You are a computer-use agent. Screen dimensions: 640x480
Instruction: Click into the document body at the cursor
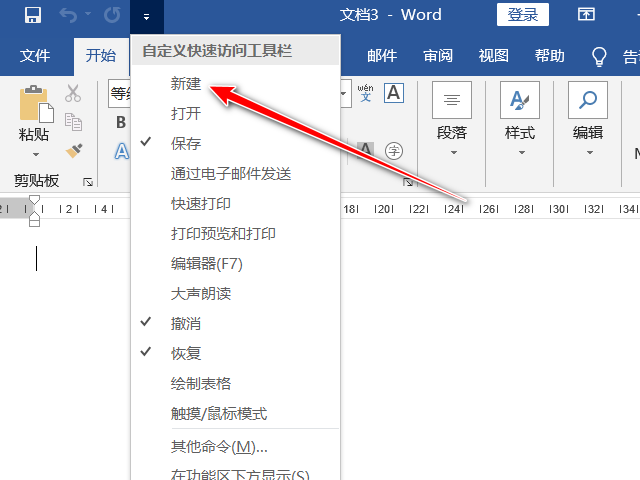pos(36,258)
